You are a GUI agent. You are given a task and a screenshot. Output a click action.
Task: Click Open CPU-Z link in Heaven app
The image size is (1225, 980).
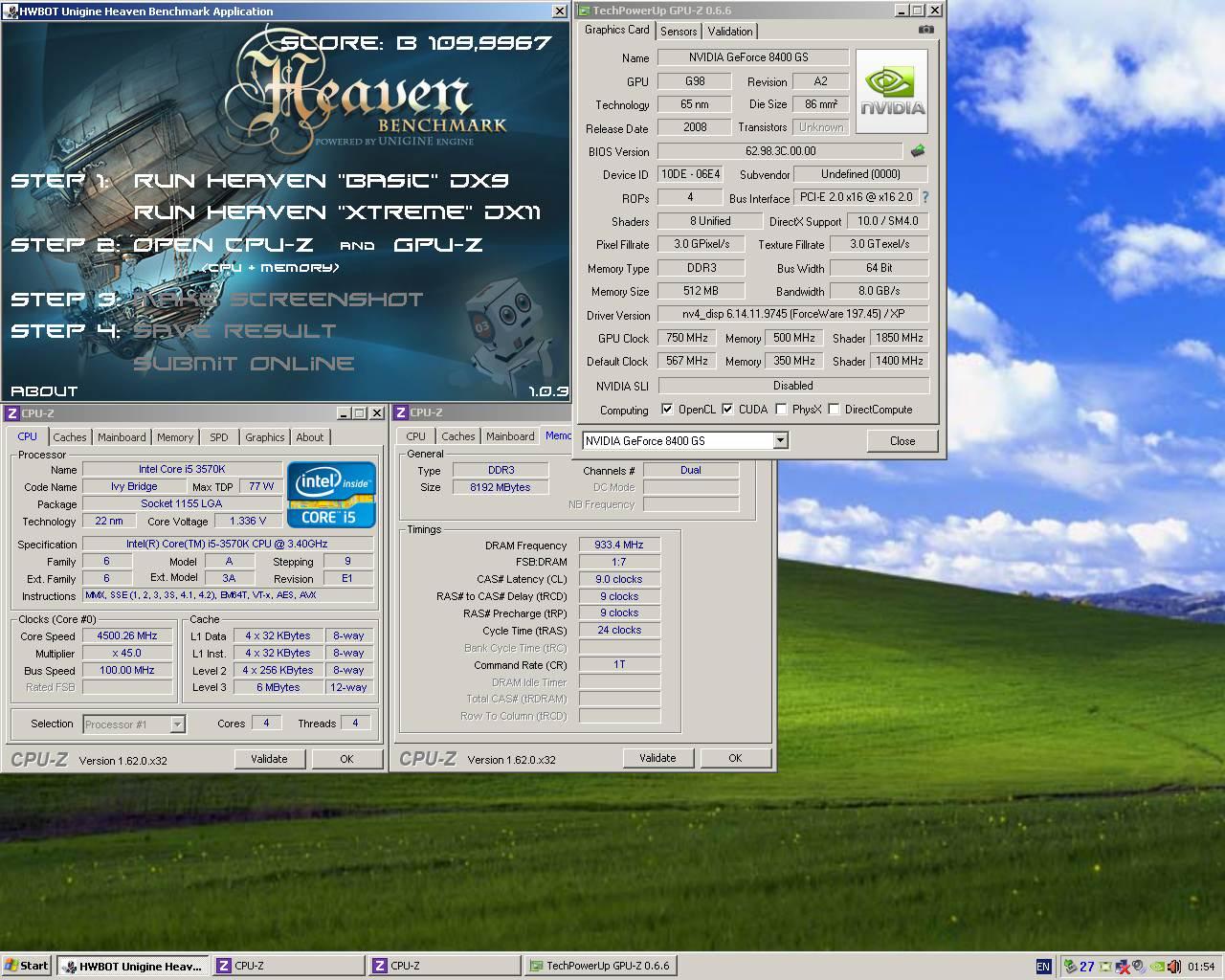point(222,244)
